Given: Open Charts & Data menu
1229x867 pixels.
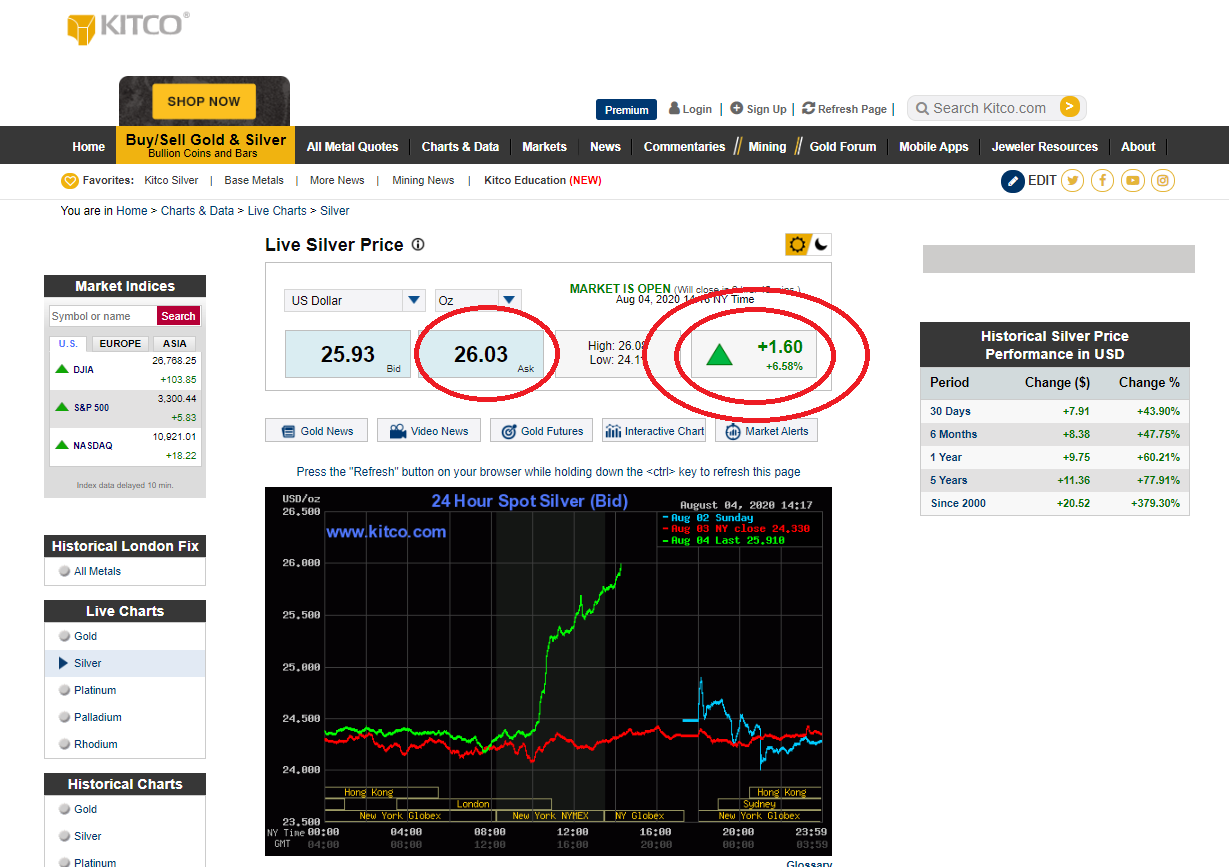Looking at the screenshot, I should 460,146.
